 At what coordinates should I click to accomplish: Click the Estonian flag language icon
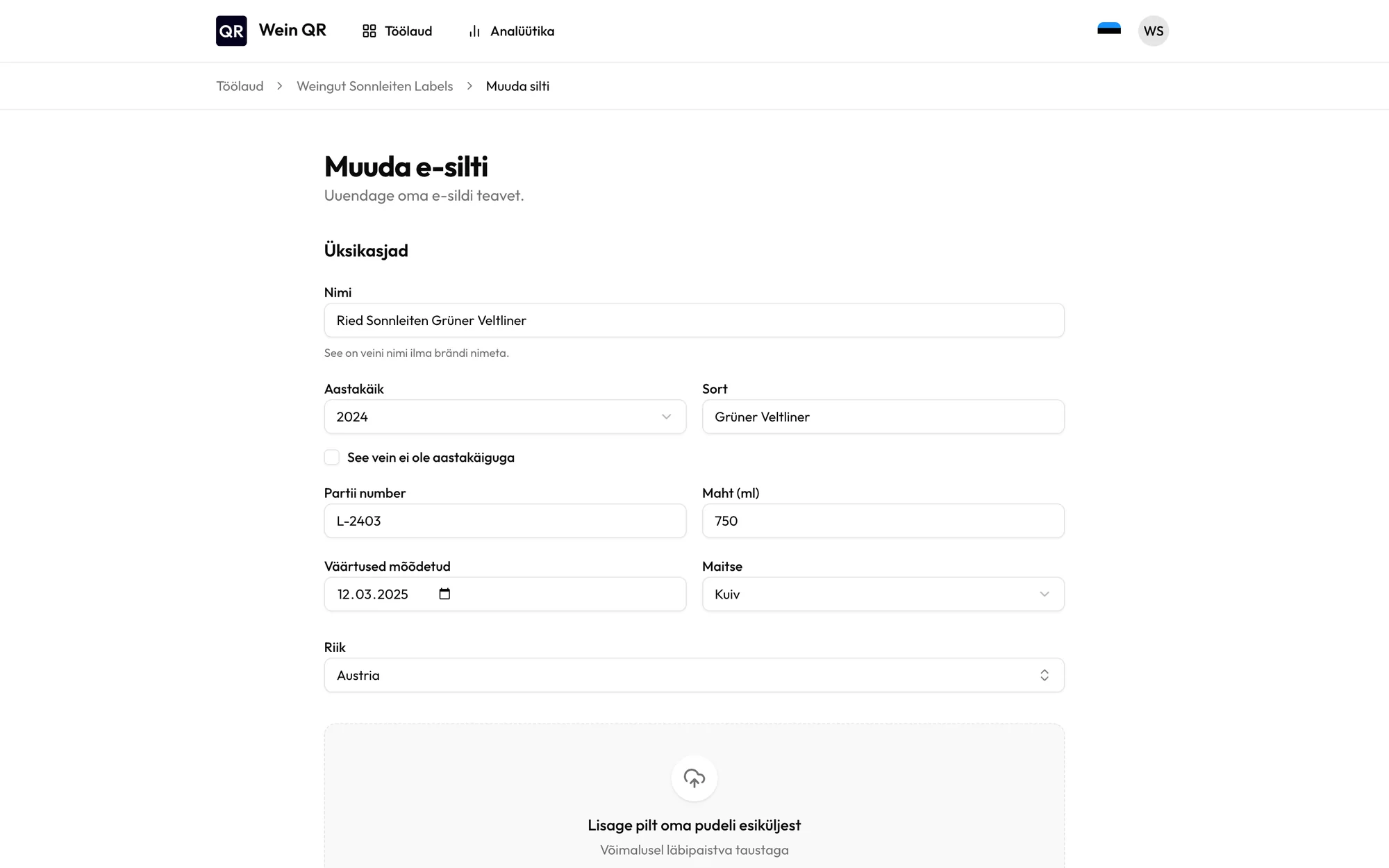pyautogui.click(x=1109, y=29)
